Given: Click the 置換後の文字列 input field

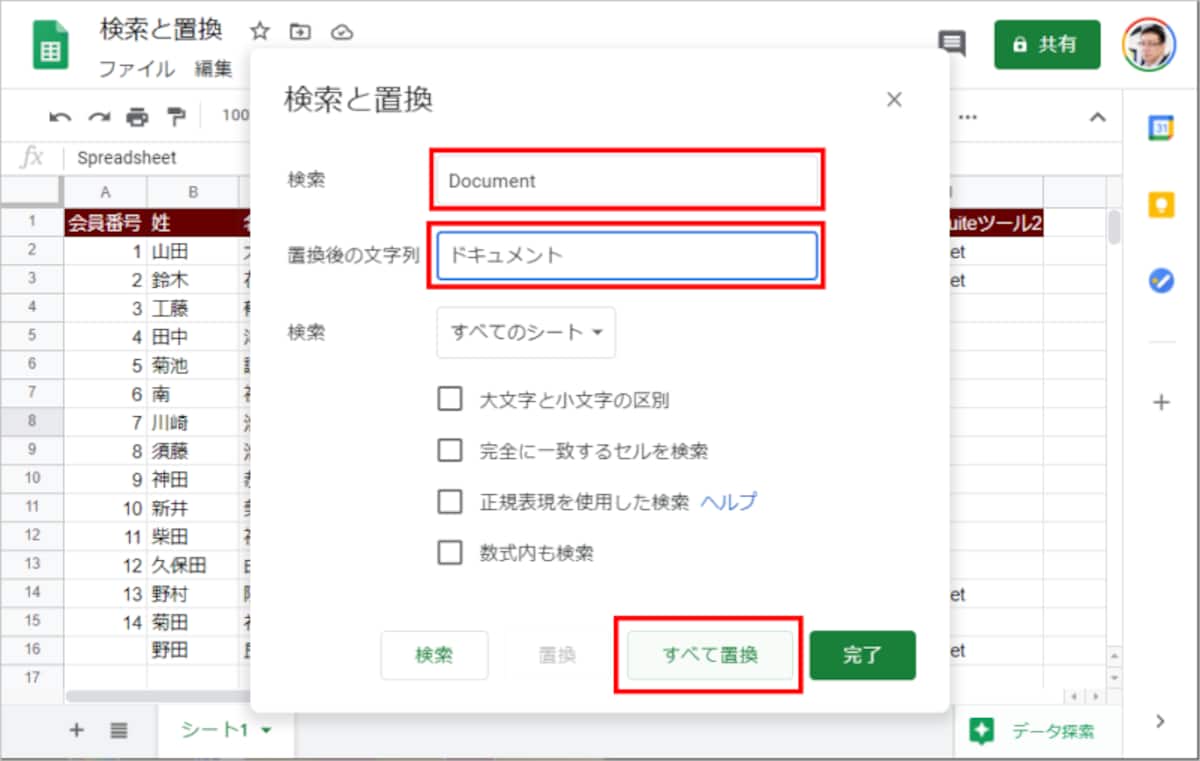Looking at the screenshot, I should click(627, 256).
